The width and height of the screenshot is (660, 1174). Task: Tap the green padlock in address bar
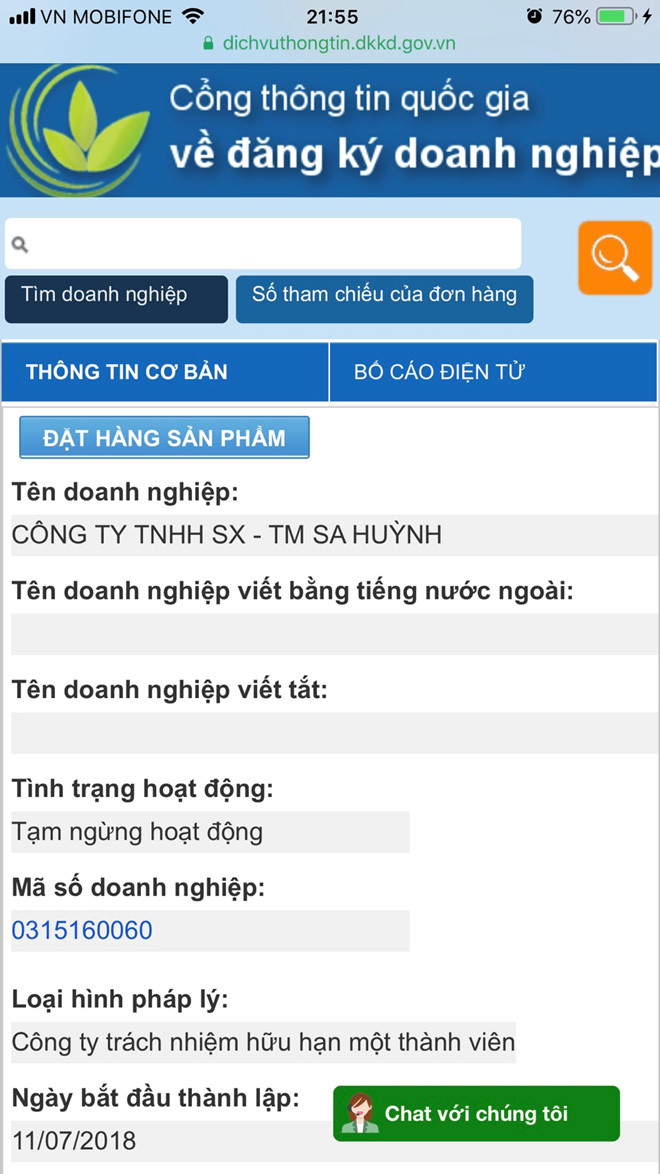point(208,43)
